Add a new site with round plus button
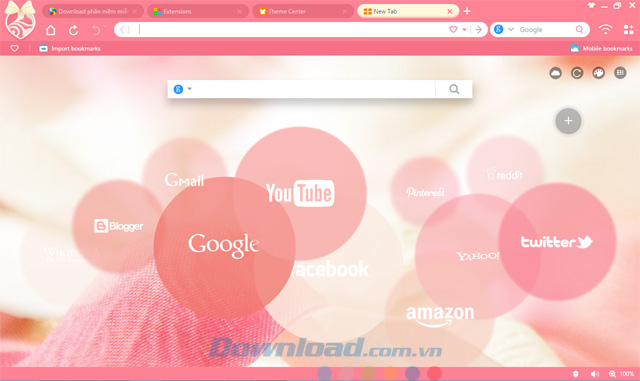 pyautogui.click(x=568, y=121)
